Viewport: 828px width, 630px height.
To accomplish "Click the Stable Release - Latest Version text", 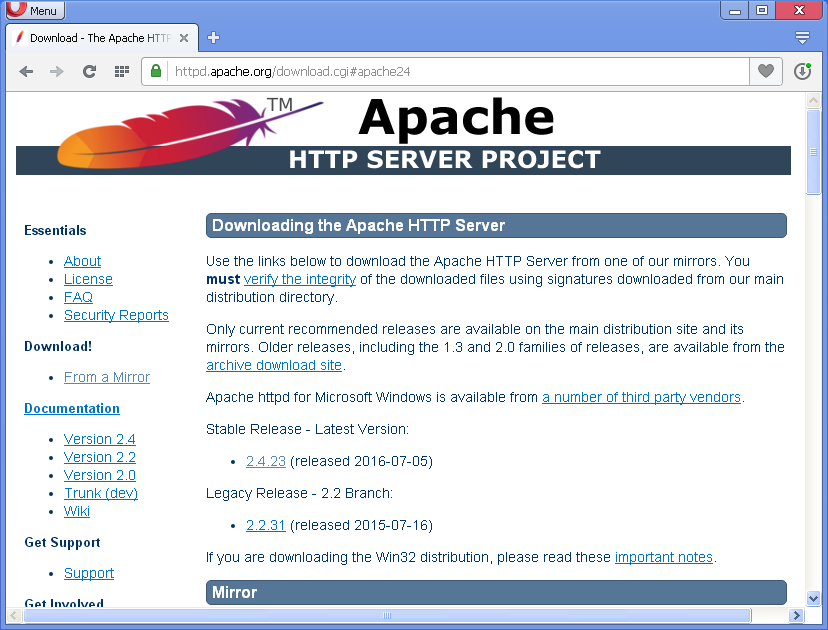I will click(x=307, y=429).
